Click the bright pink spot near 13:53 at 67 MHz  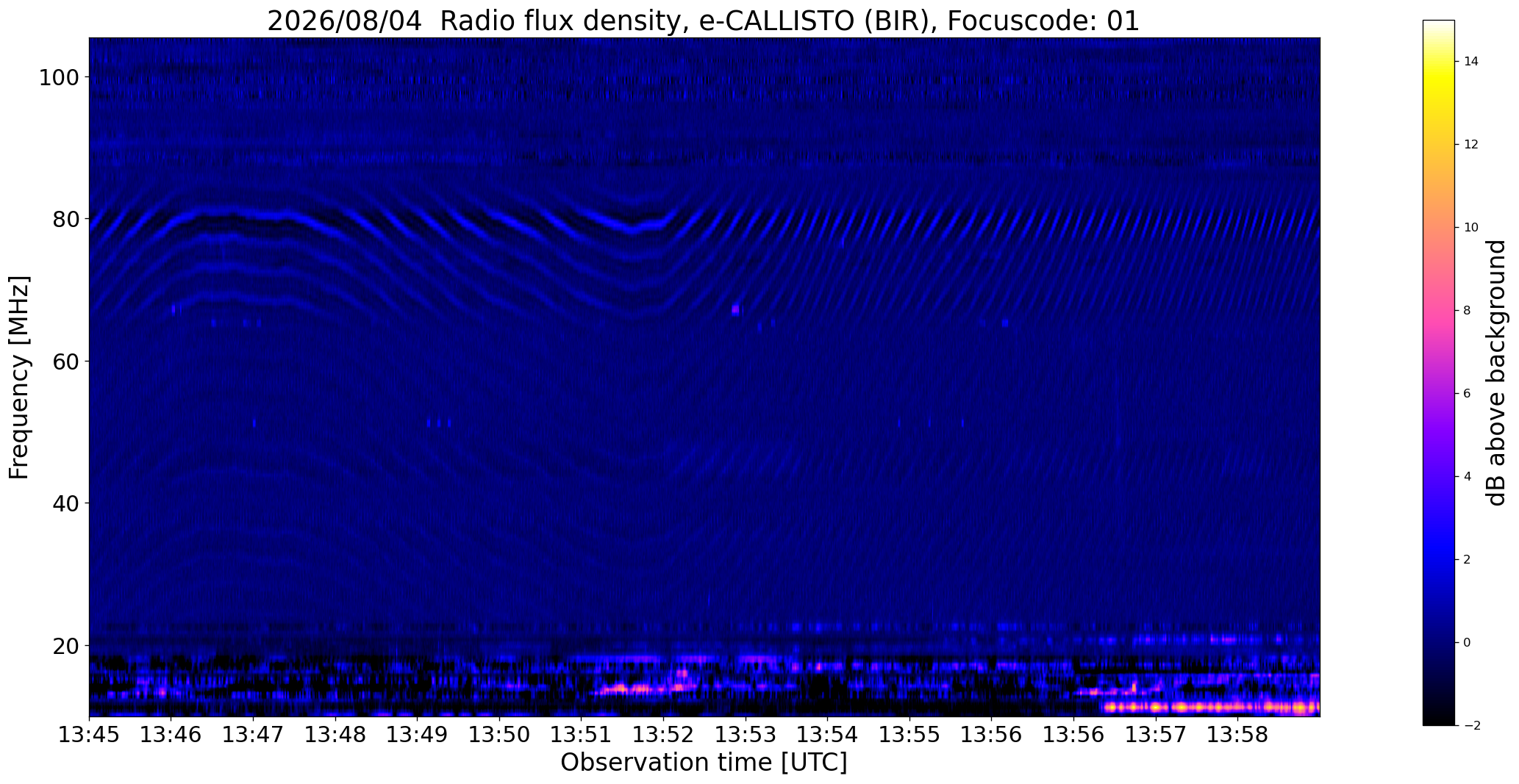pyautogui.click(x=735, y=310)
